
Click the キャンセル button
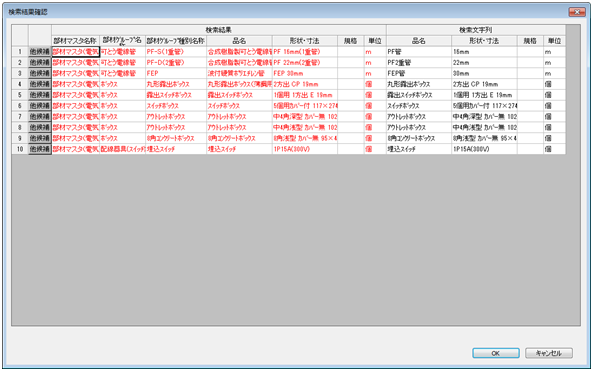click(549, 353)
